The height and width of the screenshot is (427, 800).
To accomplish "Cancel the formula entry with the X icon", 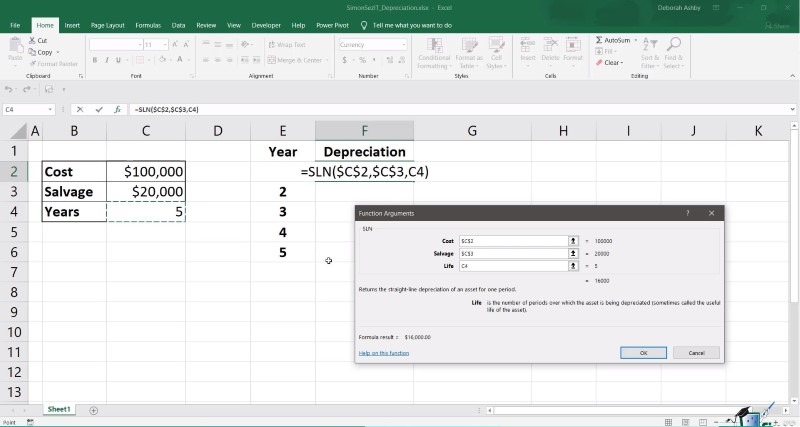I will point(80,109).
